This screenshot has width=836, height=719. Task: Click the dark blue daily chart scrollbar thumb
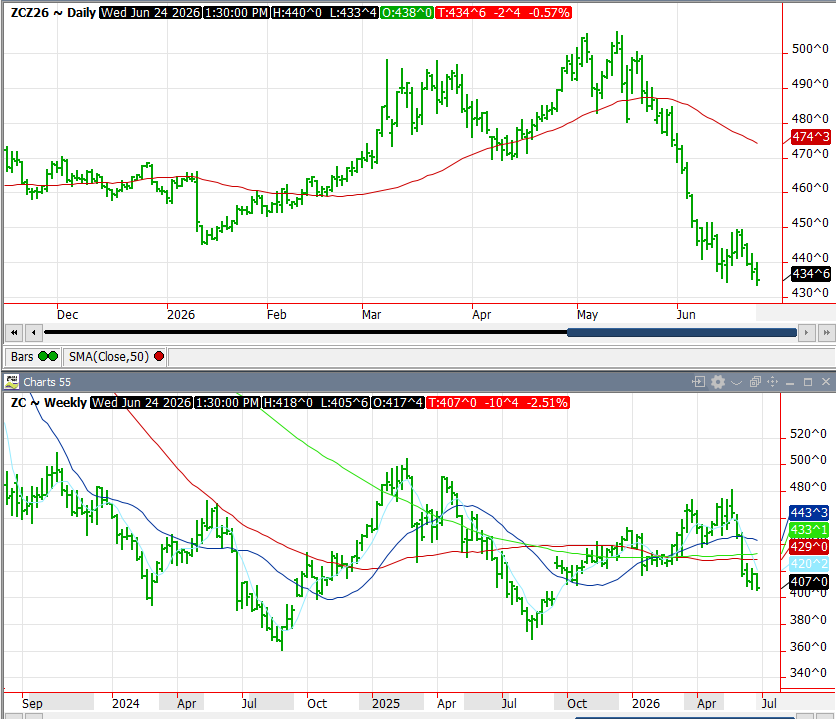pos(682,333)
